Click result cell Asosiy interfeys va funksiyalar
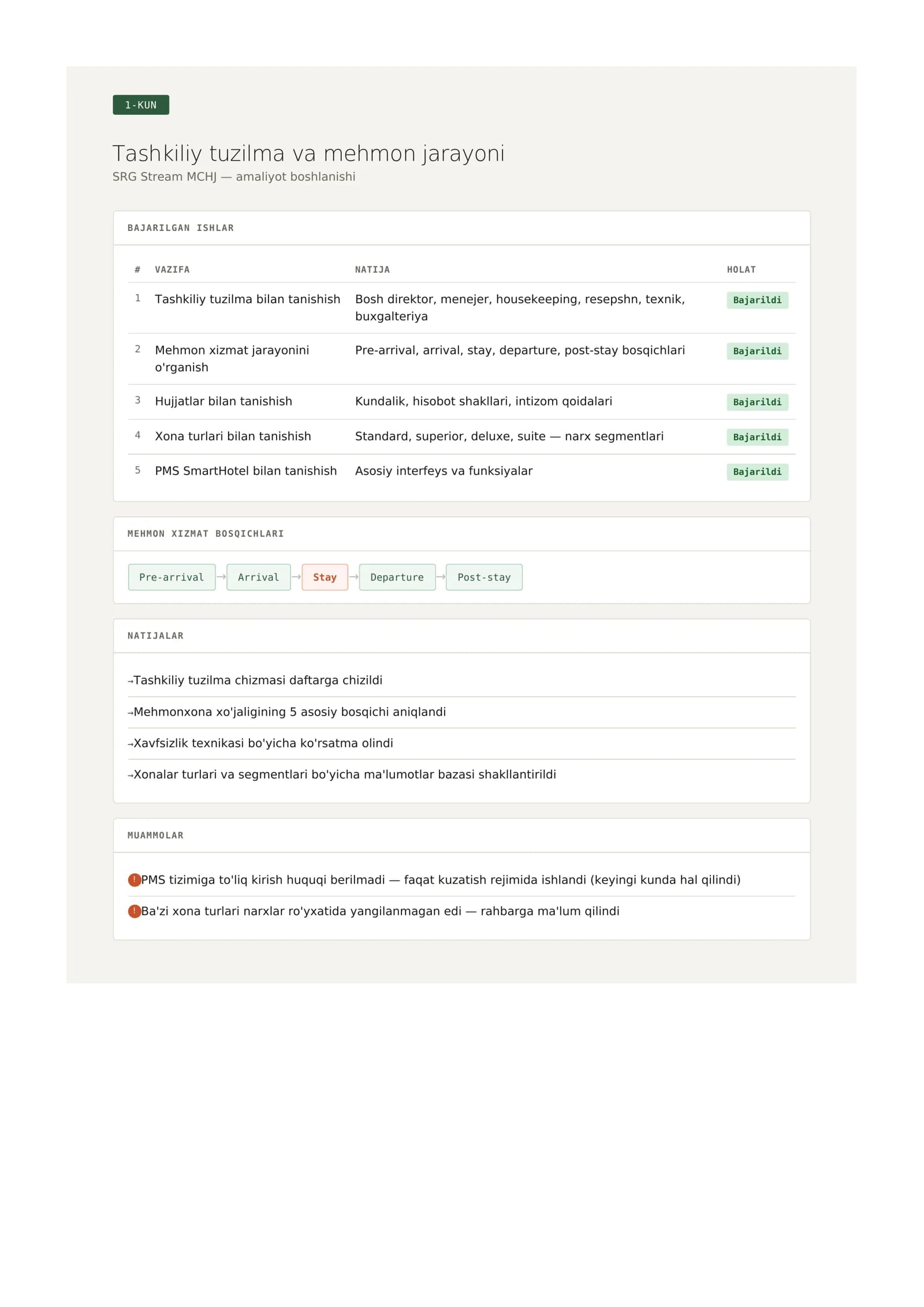The image size is (924, 1307). [444, 471]
